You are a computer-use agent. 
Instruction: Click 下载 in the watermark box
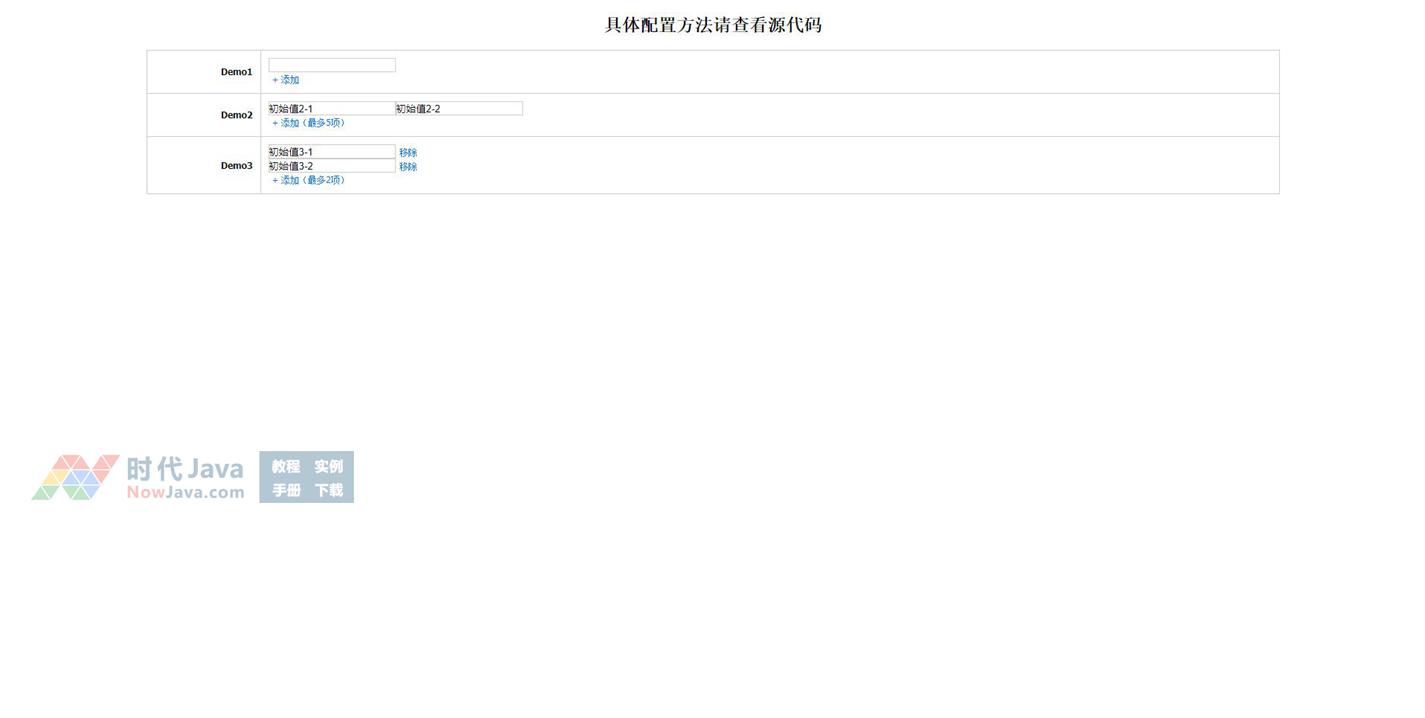(x=328, y=490)
